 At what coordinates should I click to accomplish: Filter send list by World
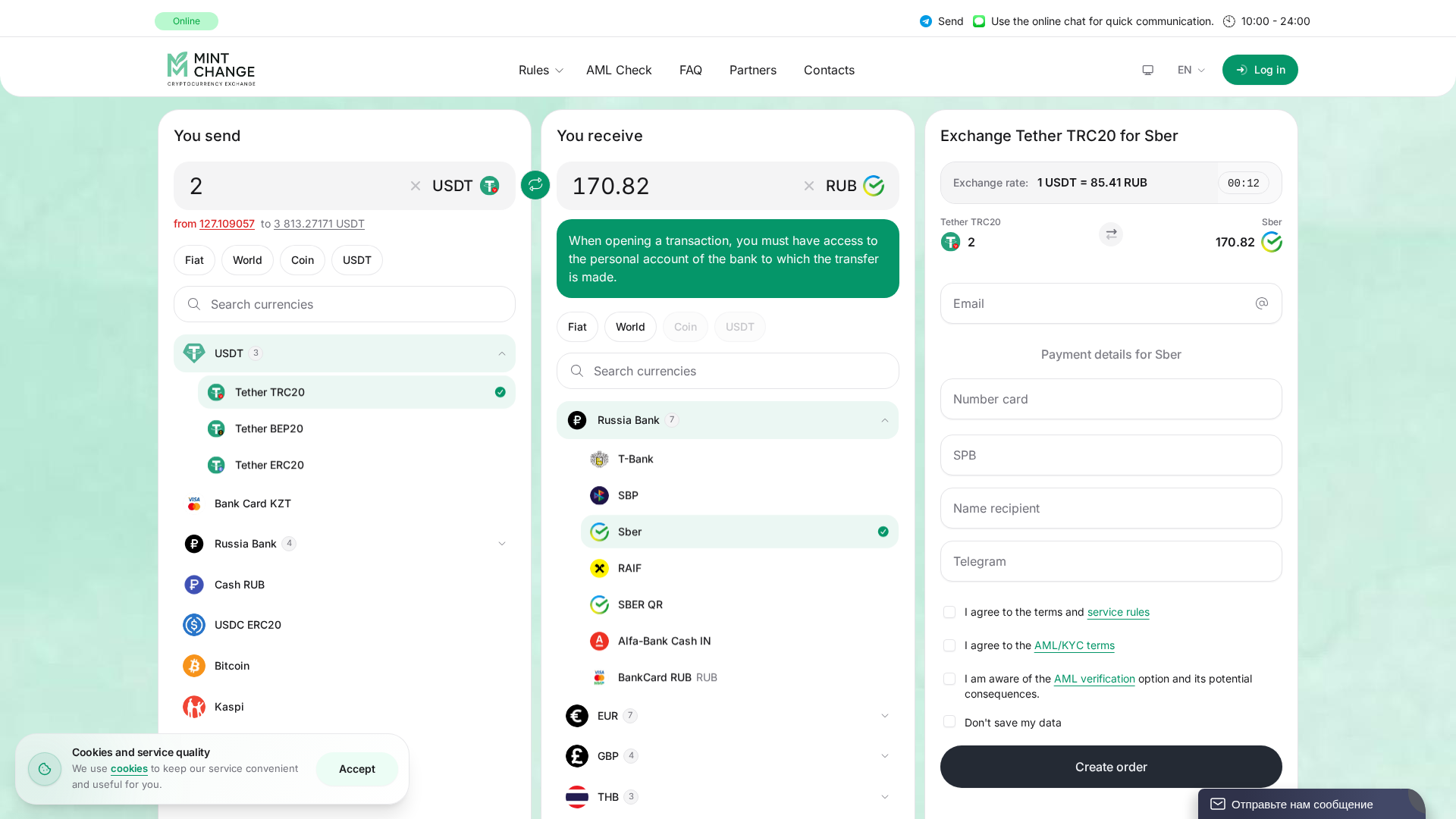247,260
